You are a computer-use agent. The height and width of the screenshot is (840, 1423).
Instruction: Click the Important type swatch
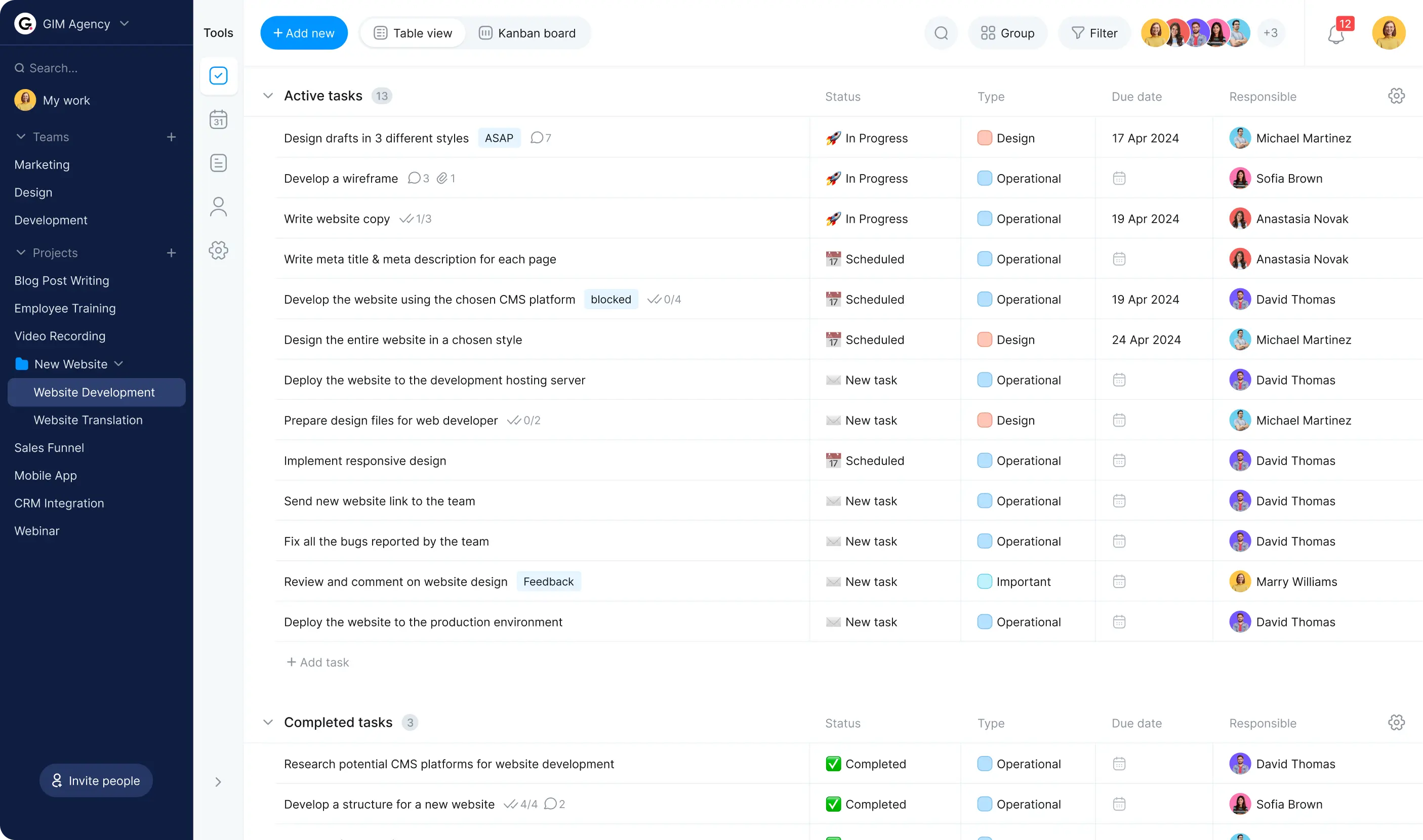click(x=984, y=581)
